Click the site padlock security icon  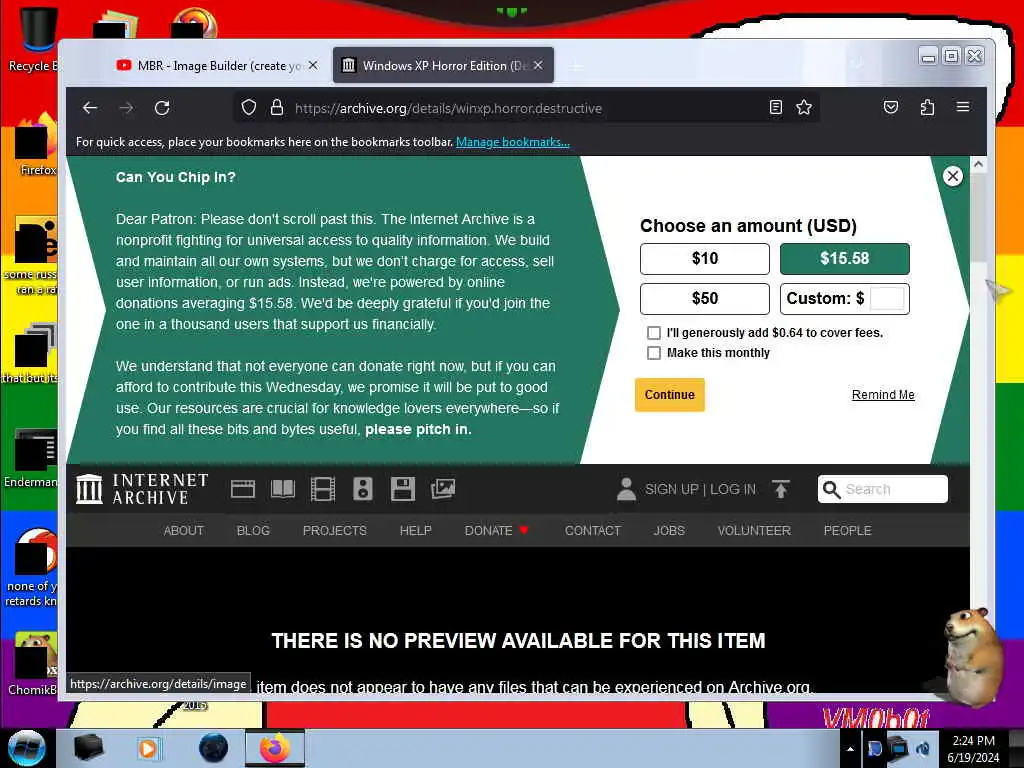[x=277, y=107]
